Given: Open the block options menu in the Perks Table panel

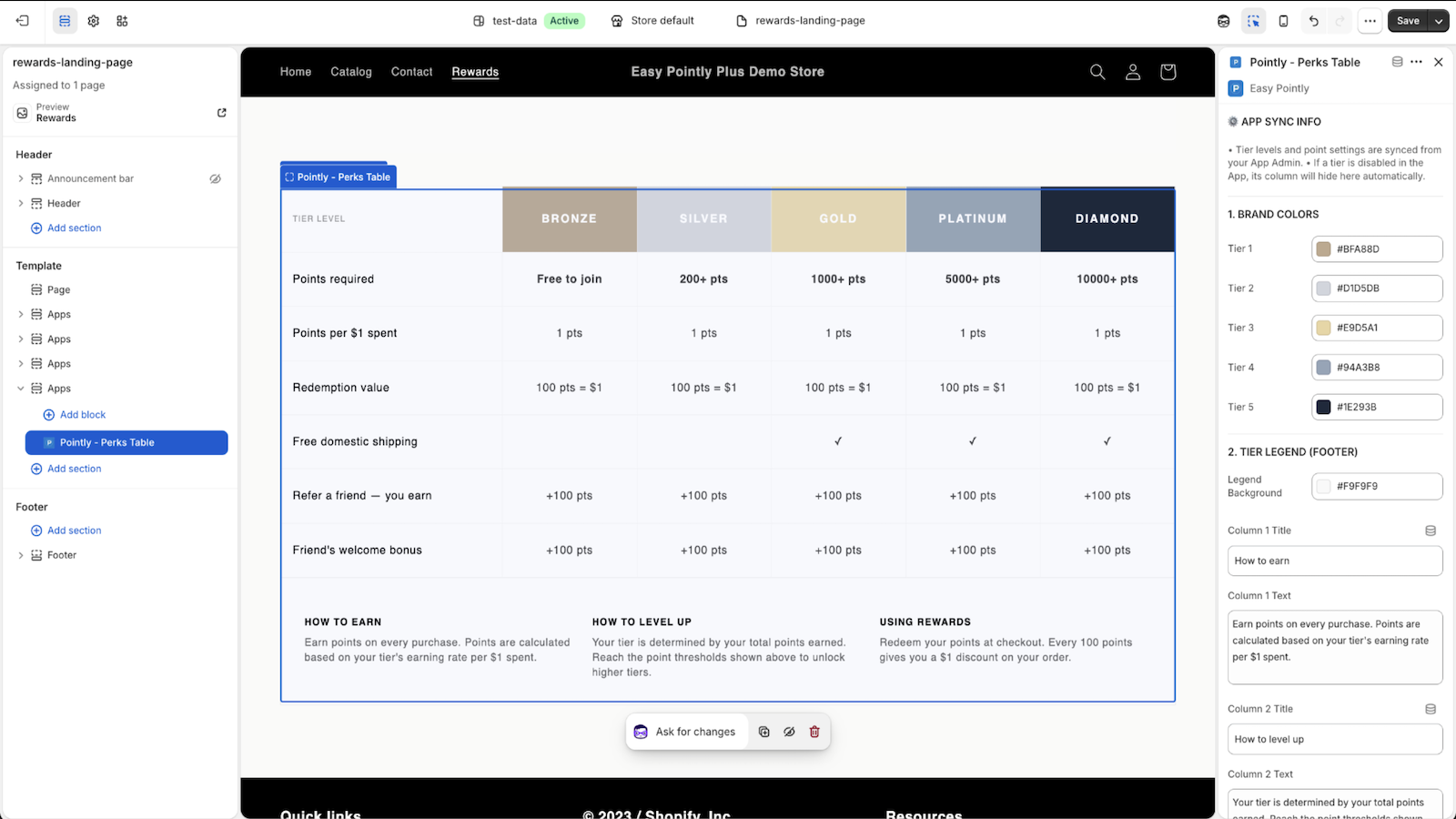Looking at the screenshot, I should pos(1416,62).
